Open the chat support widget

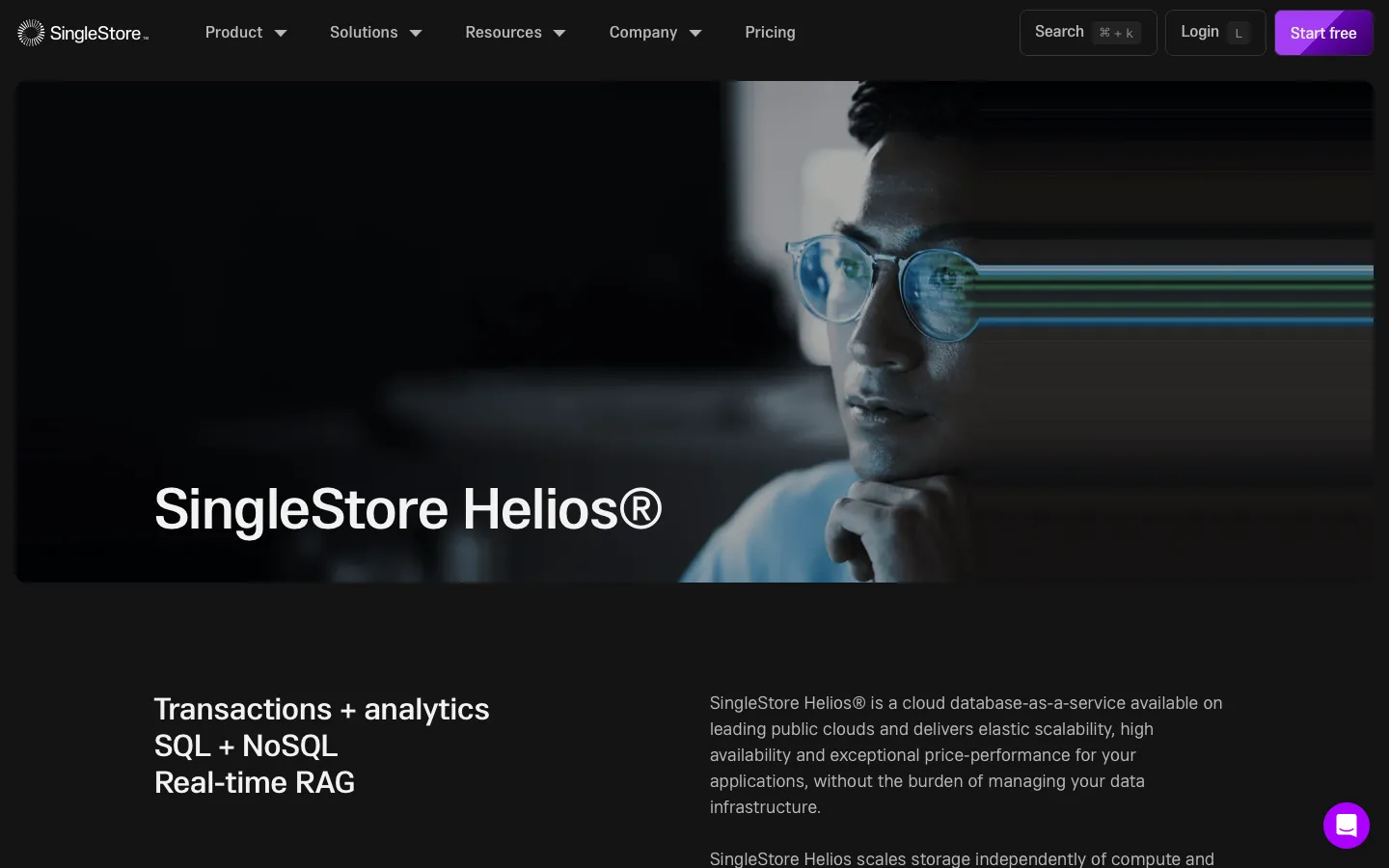coord(1347,826)
